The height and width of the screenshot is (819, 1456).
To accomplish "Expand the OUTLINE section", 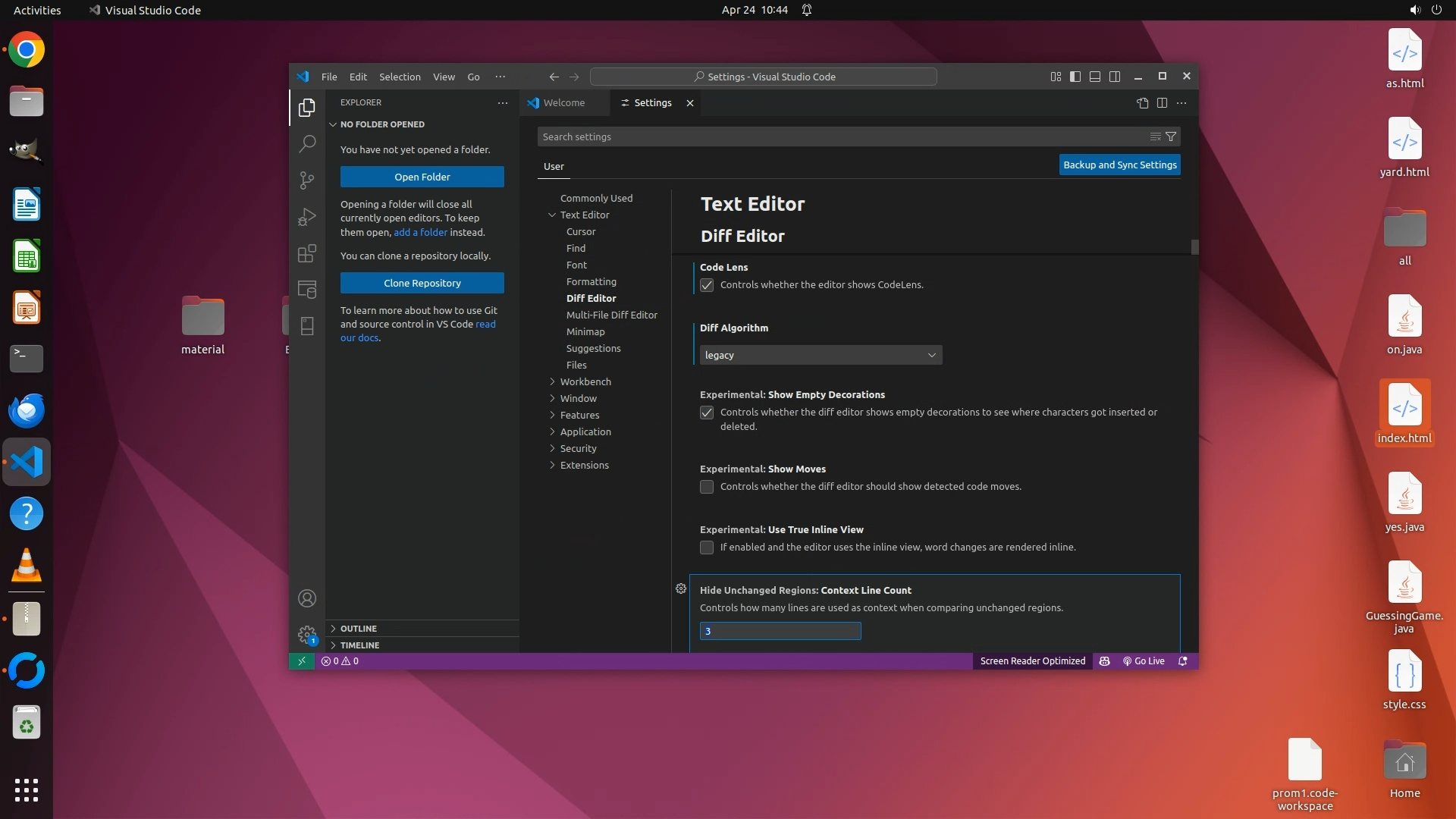I will [358, 628].
